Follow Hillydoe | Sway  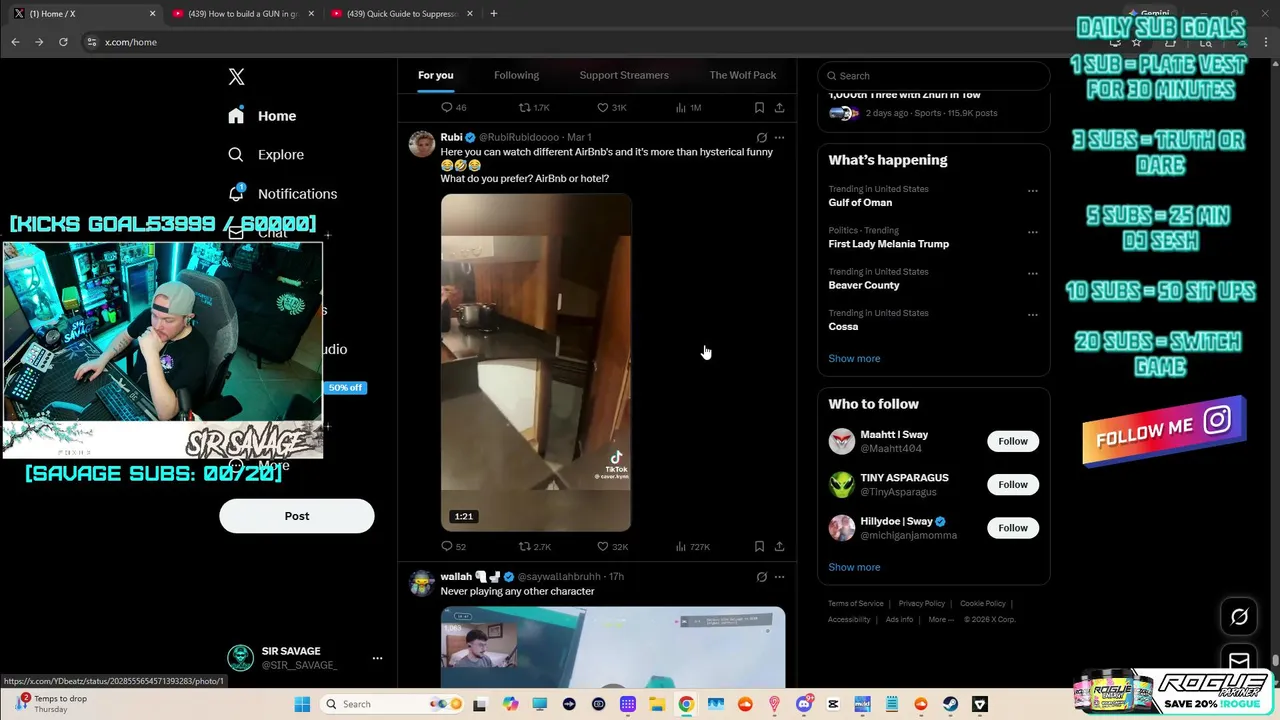pyautogui.click(x=1013, y=527)
